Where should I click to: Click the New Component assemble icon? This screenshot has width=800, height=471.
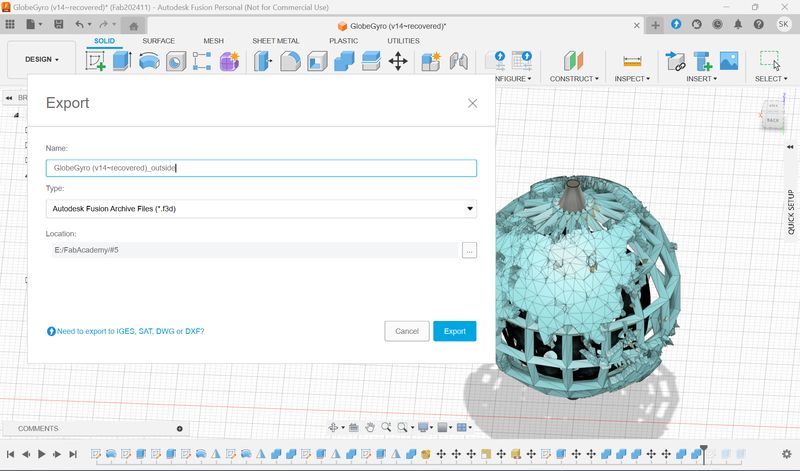[431, 62]
